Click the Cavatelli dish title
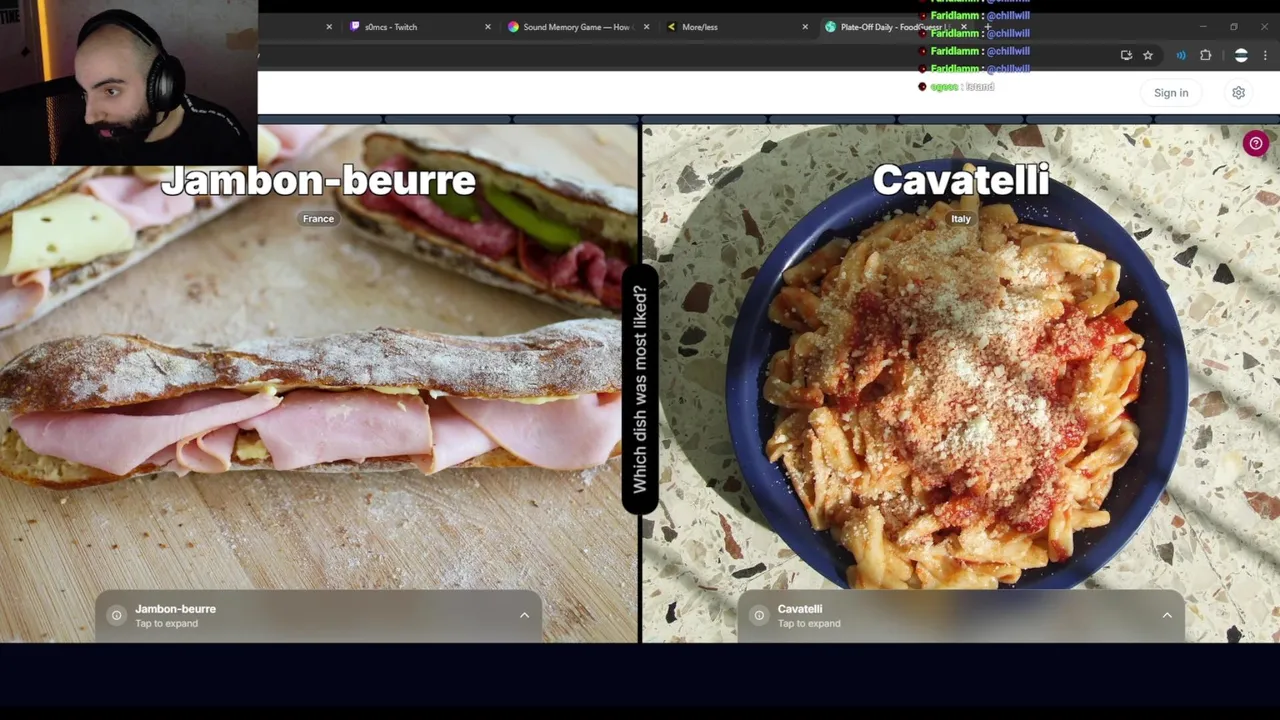The height and width of the screenshot is (720, 1280). pos(961,181)
